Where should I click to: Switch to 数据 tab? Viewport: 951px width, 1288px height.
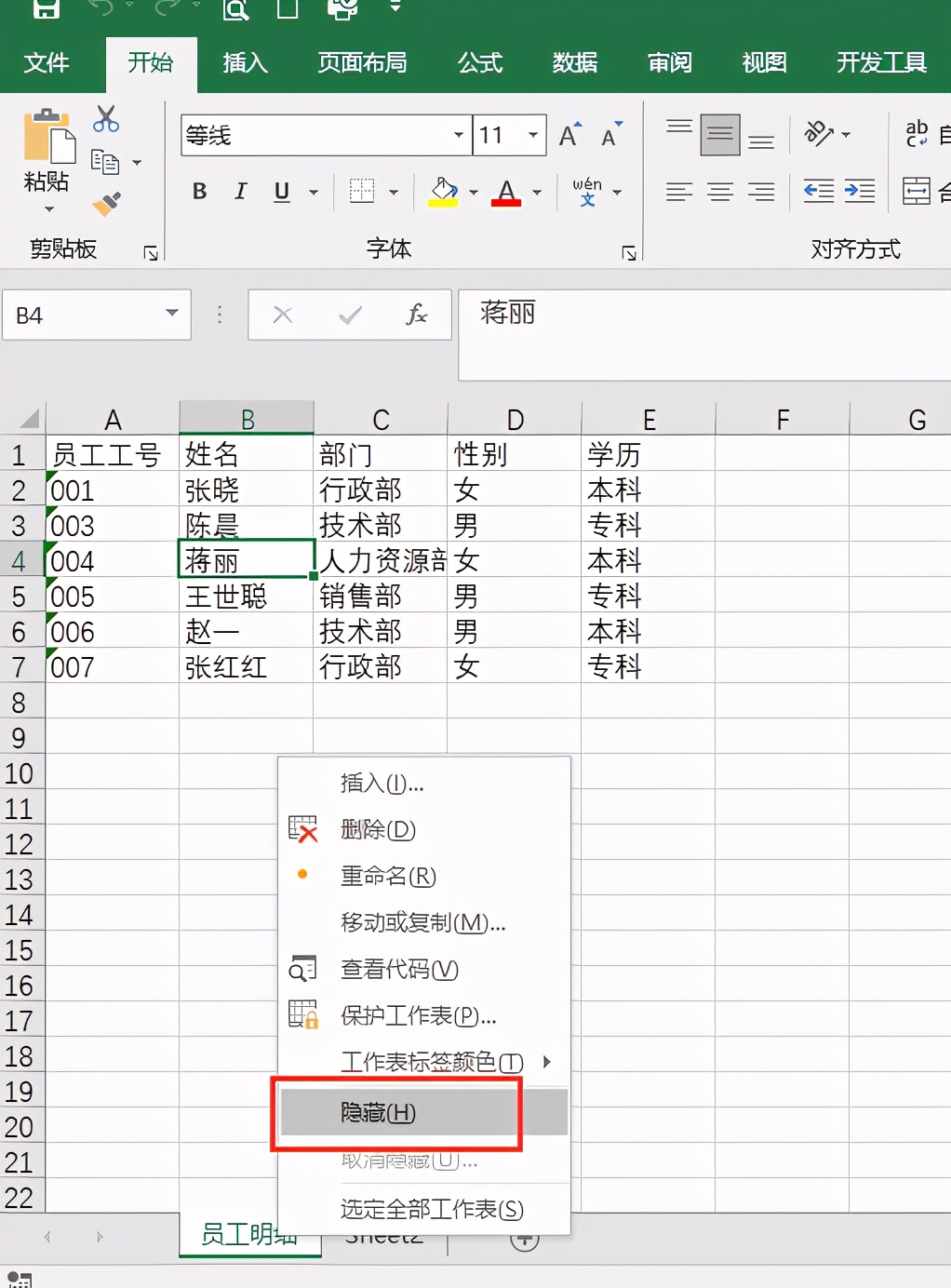click(575, 62)
